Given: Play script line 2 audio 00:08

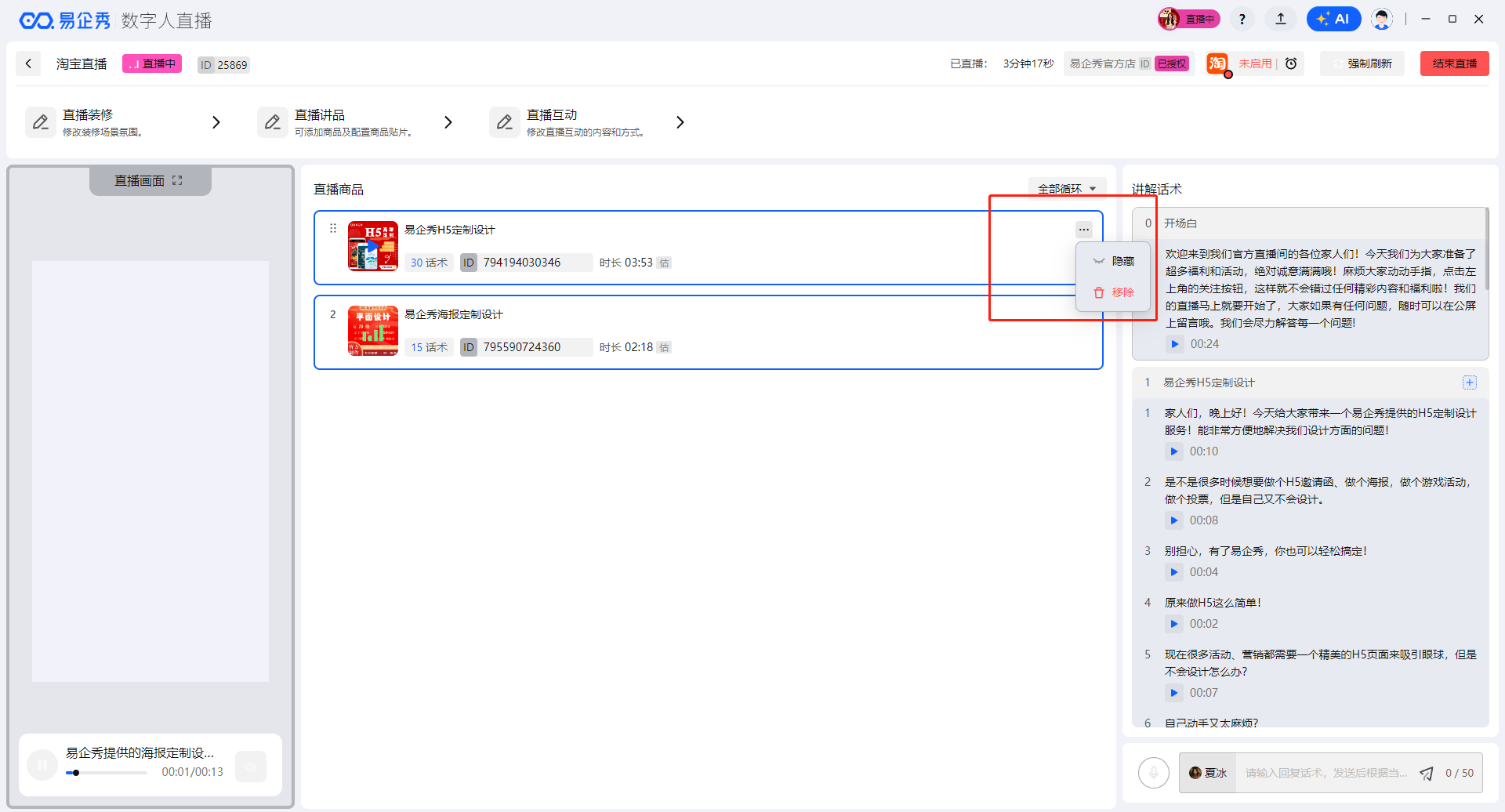Looking at the screenshot, I should click(1173, 520).
